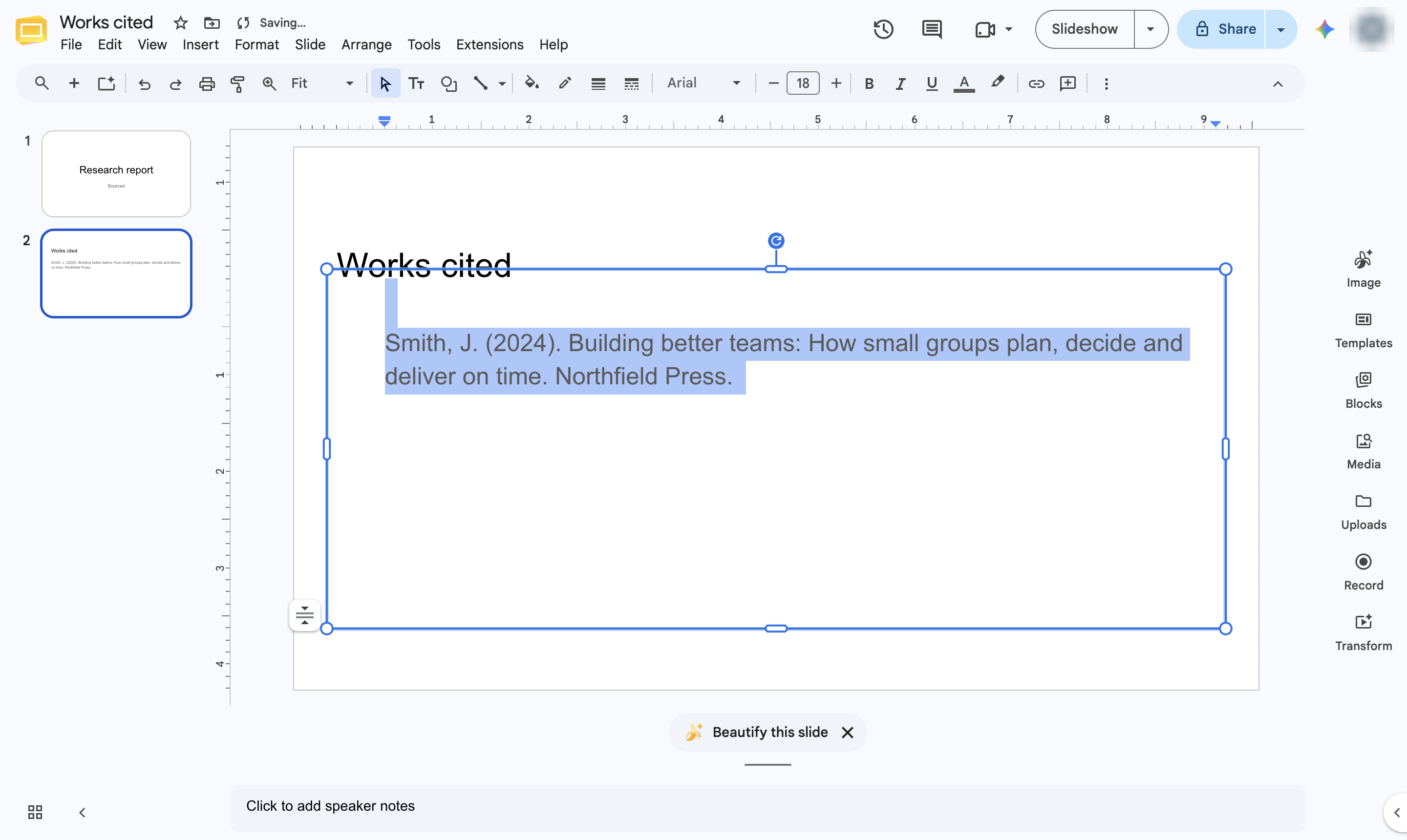Dismiss the Beautify this slide chip
Screen dimensions: 1407x840
pyautogui.click(x=847, y=733)
